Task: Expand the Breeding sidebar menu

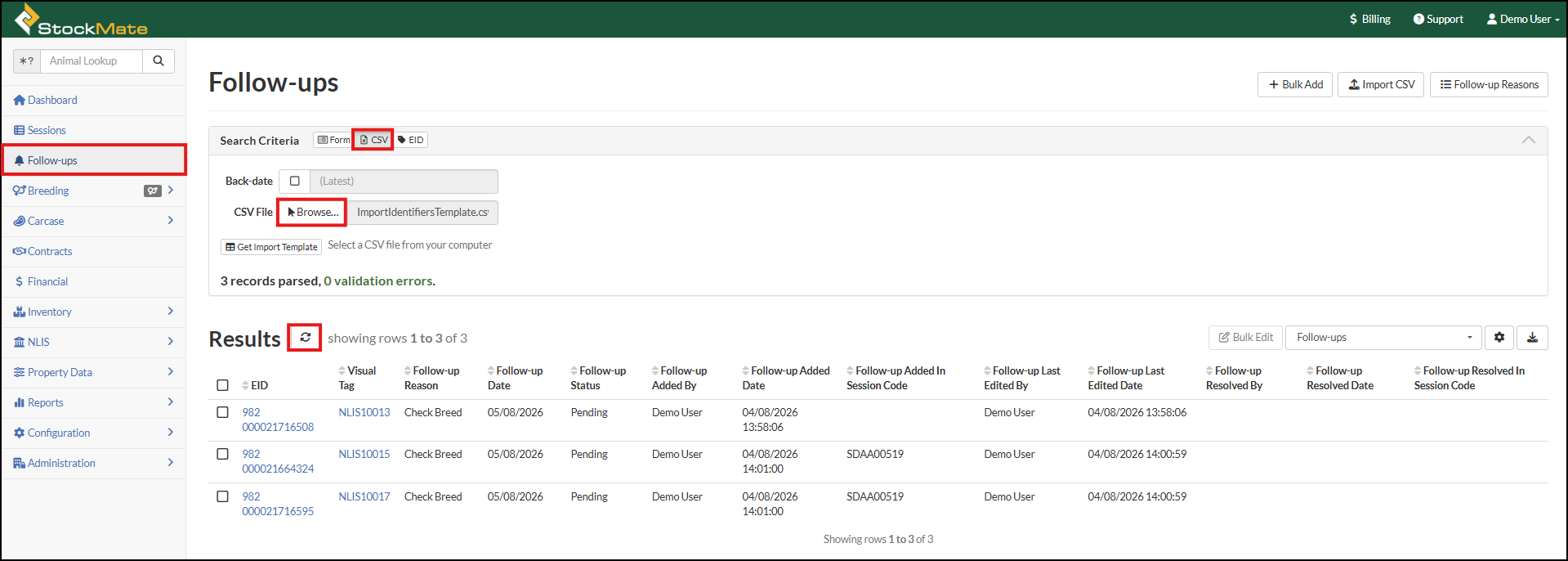Action: point(170,190)
